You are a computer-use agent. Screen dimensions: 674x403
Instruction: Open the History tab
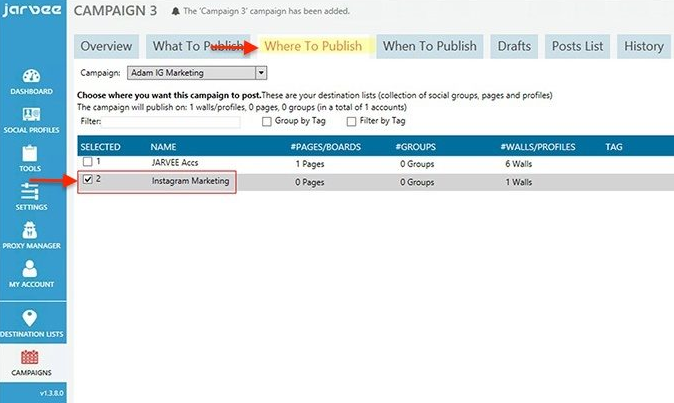click(644, 46)
